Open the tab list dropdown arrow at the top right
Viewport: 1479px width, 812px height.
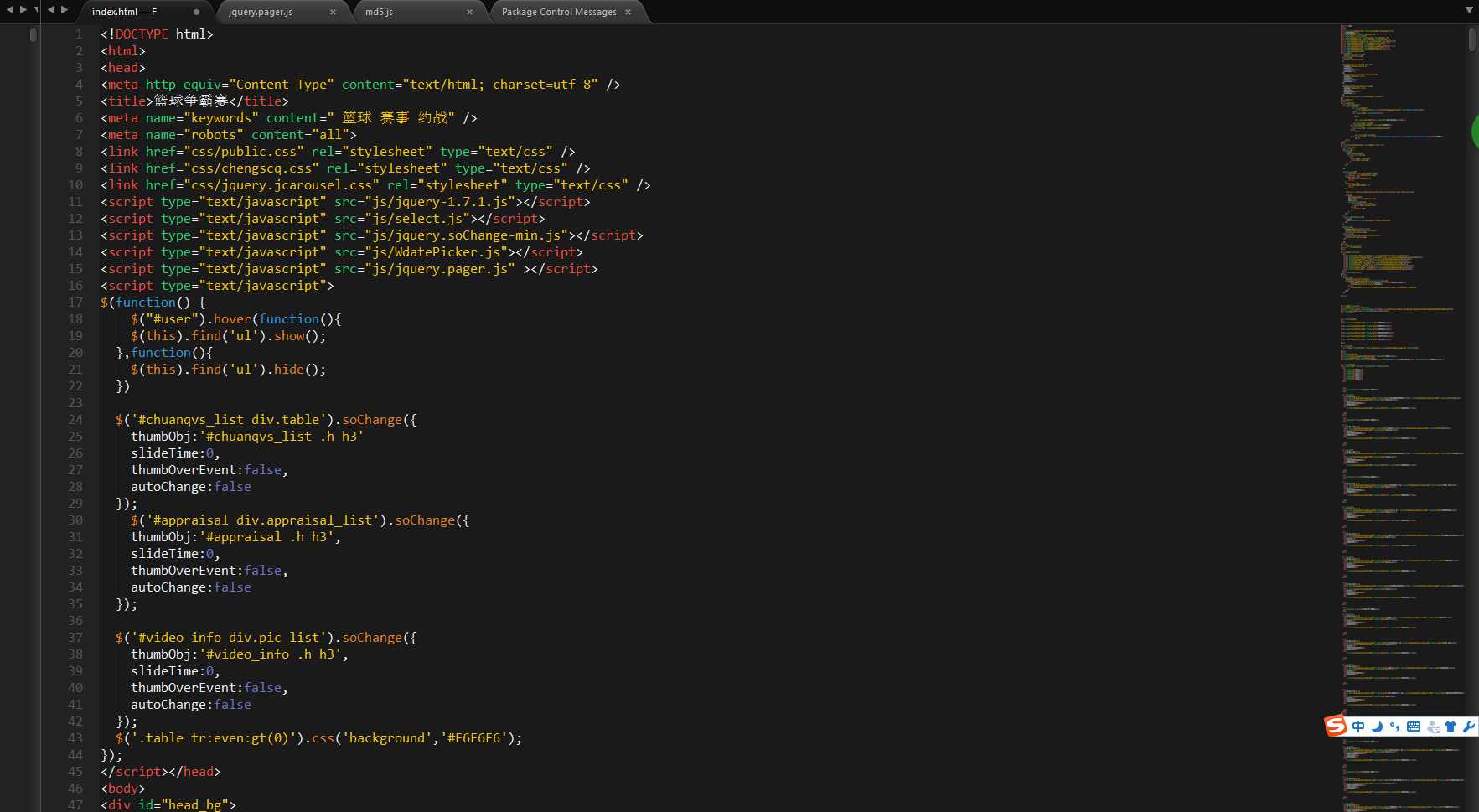click(1469, 10)
